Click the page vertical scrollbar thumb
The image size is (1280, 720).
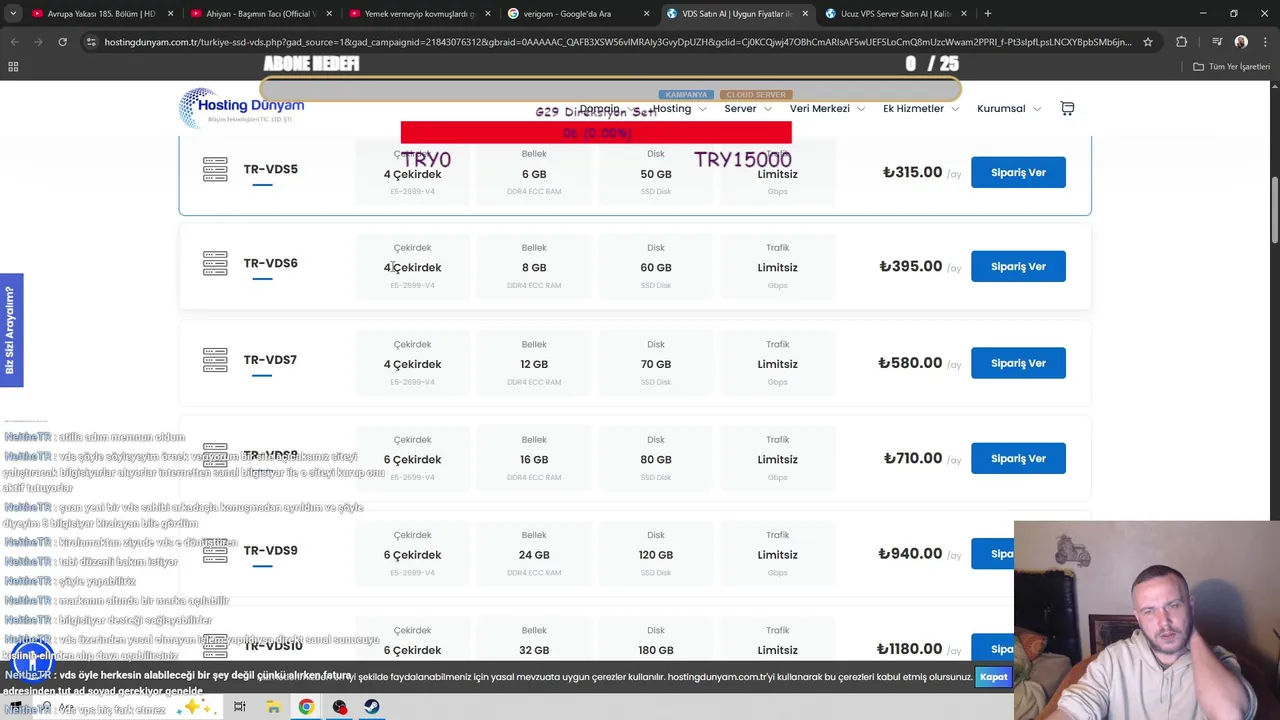point(1274,210)
